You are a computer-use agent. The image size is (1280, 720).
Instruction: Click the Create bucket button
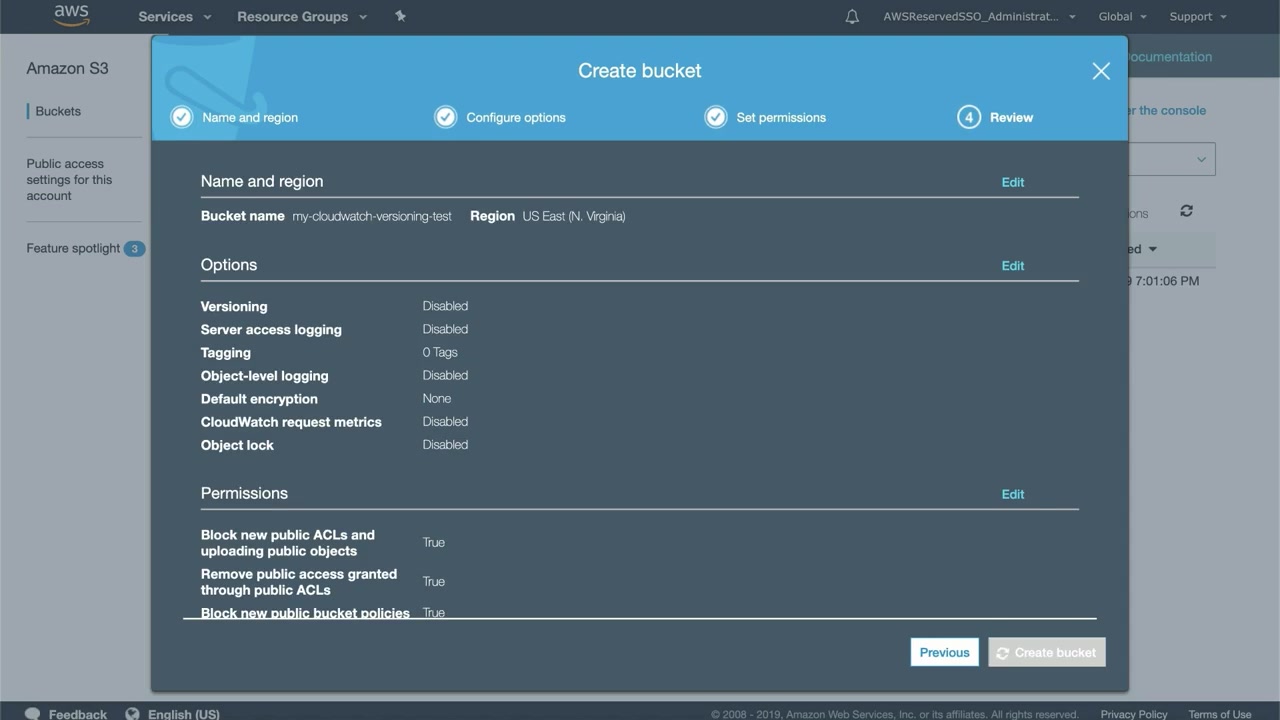(x=1046, y=652)
